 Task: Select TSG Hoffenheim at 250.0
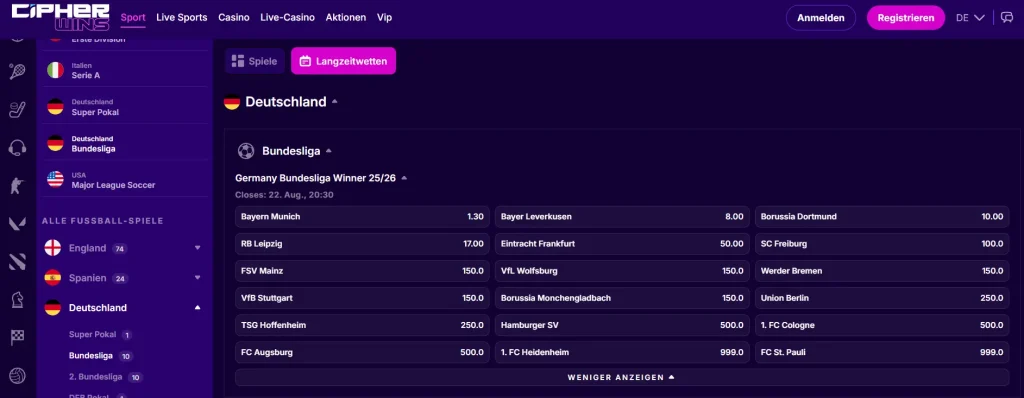tap(362, 325)
